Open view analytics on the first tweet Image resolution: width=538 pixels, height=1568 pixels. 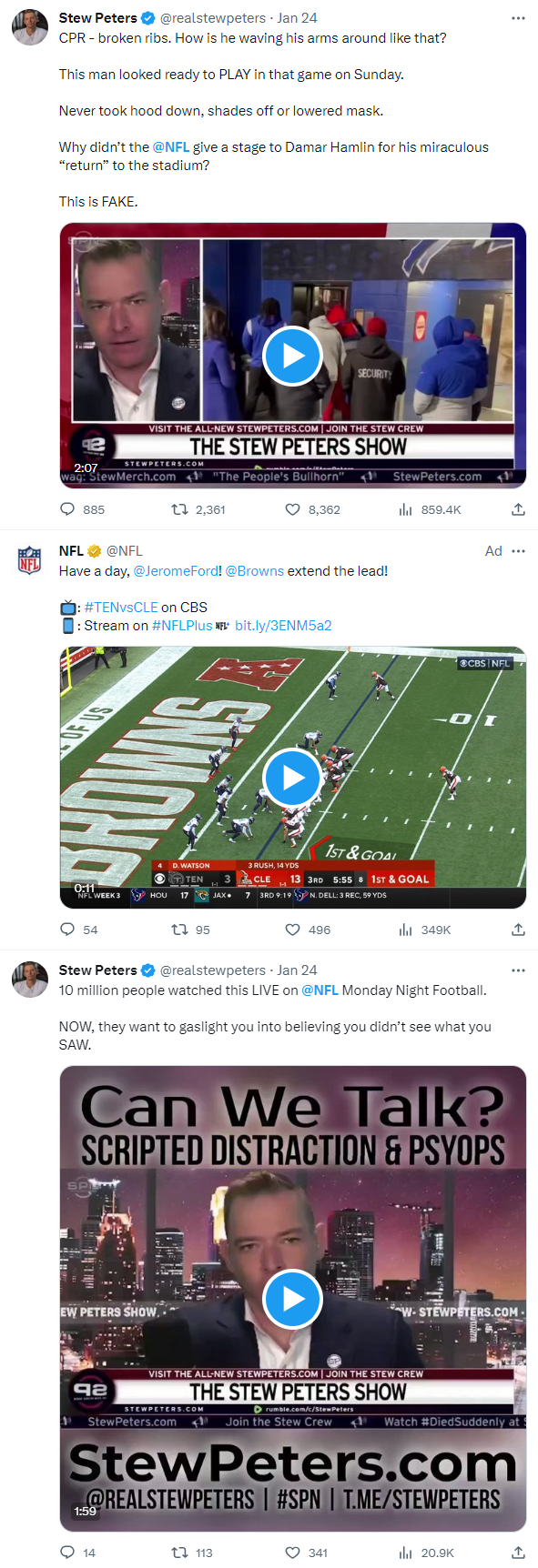coord(404,509)
